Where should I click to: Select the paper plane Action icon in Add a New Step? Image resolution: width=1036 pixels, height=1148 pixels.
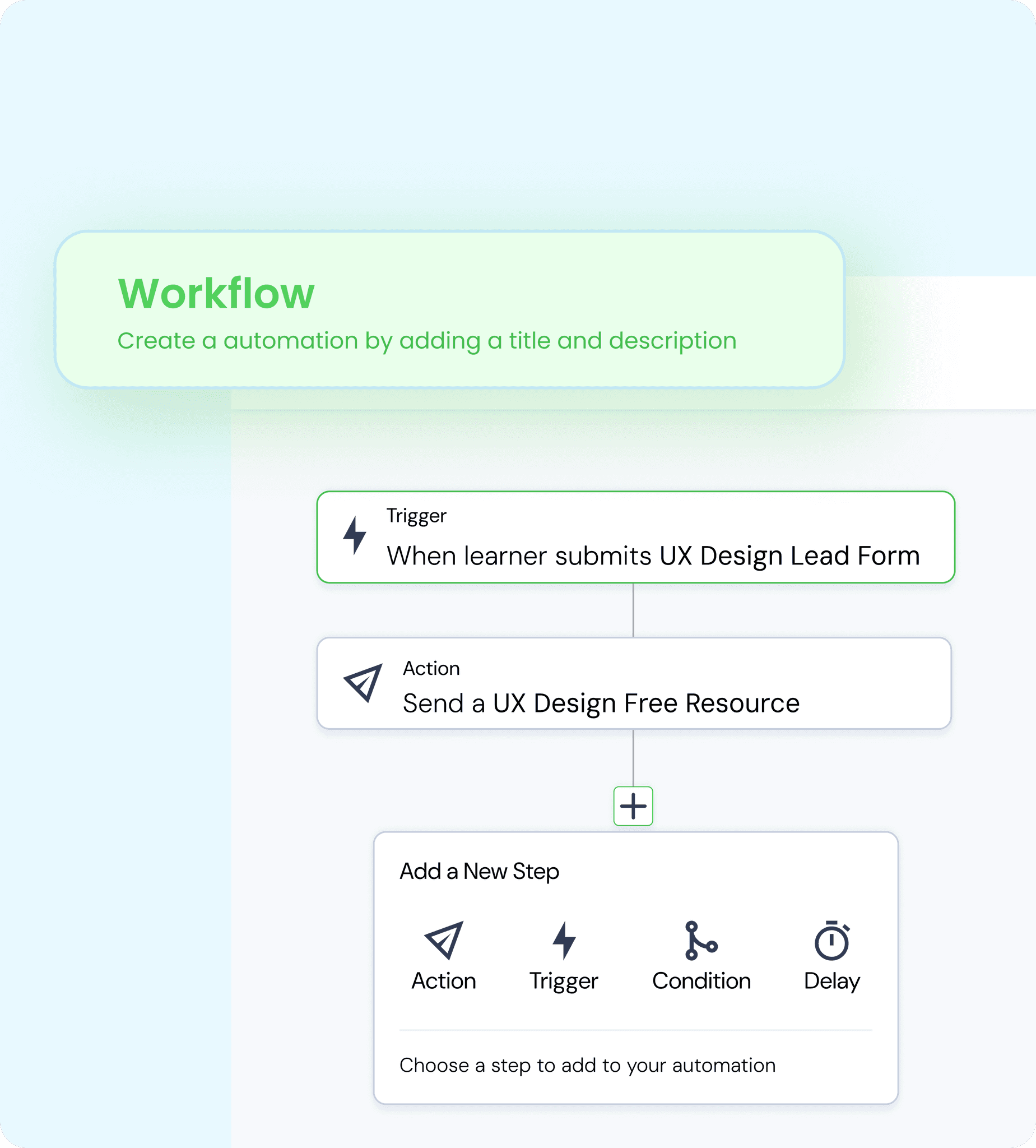(443, 939)
